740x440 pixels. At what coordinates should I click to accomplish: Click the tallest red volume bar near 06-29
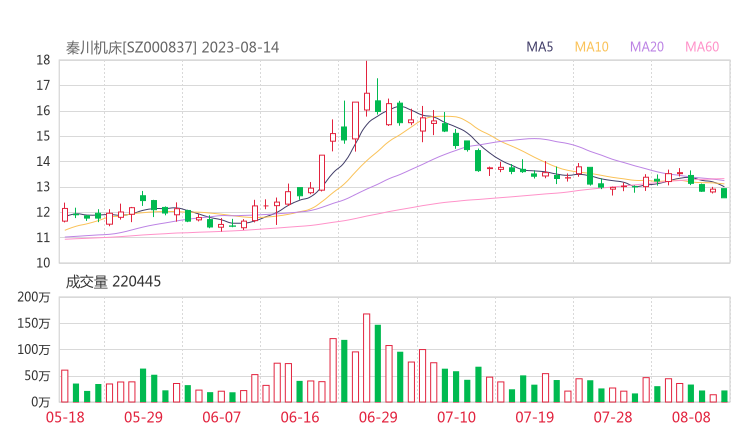click(x=366, y=358)
